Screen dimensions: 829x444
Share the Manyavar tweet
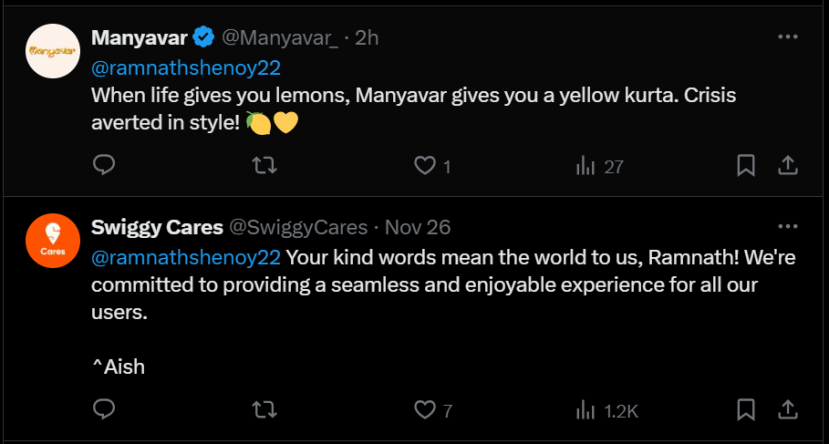(x=787, y=165)
